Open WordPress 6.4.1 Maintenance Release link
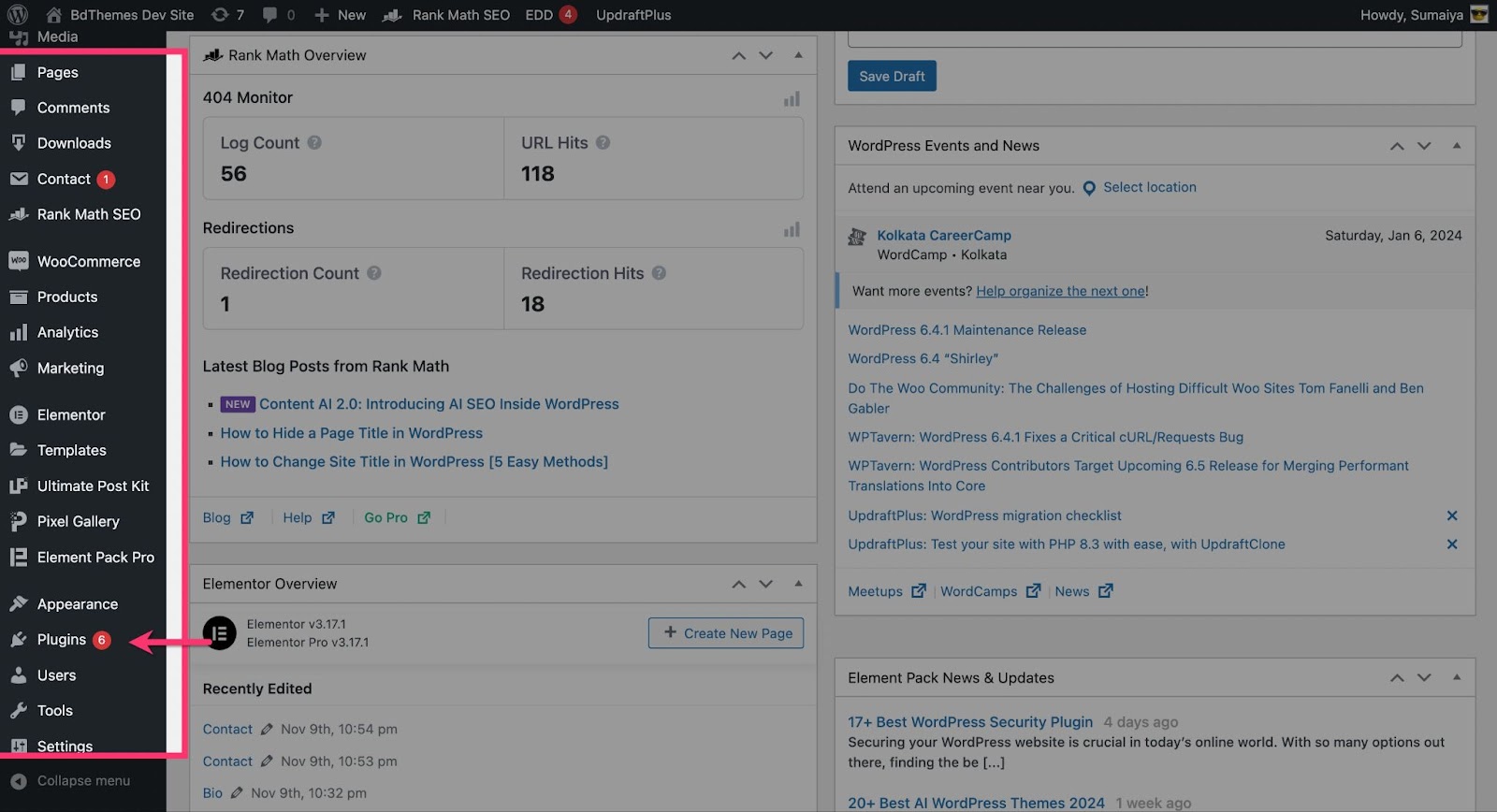This screenshot has width=1497, height=812. (x=967, y=330)
